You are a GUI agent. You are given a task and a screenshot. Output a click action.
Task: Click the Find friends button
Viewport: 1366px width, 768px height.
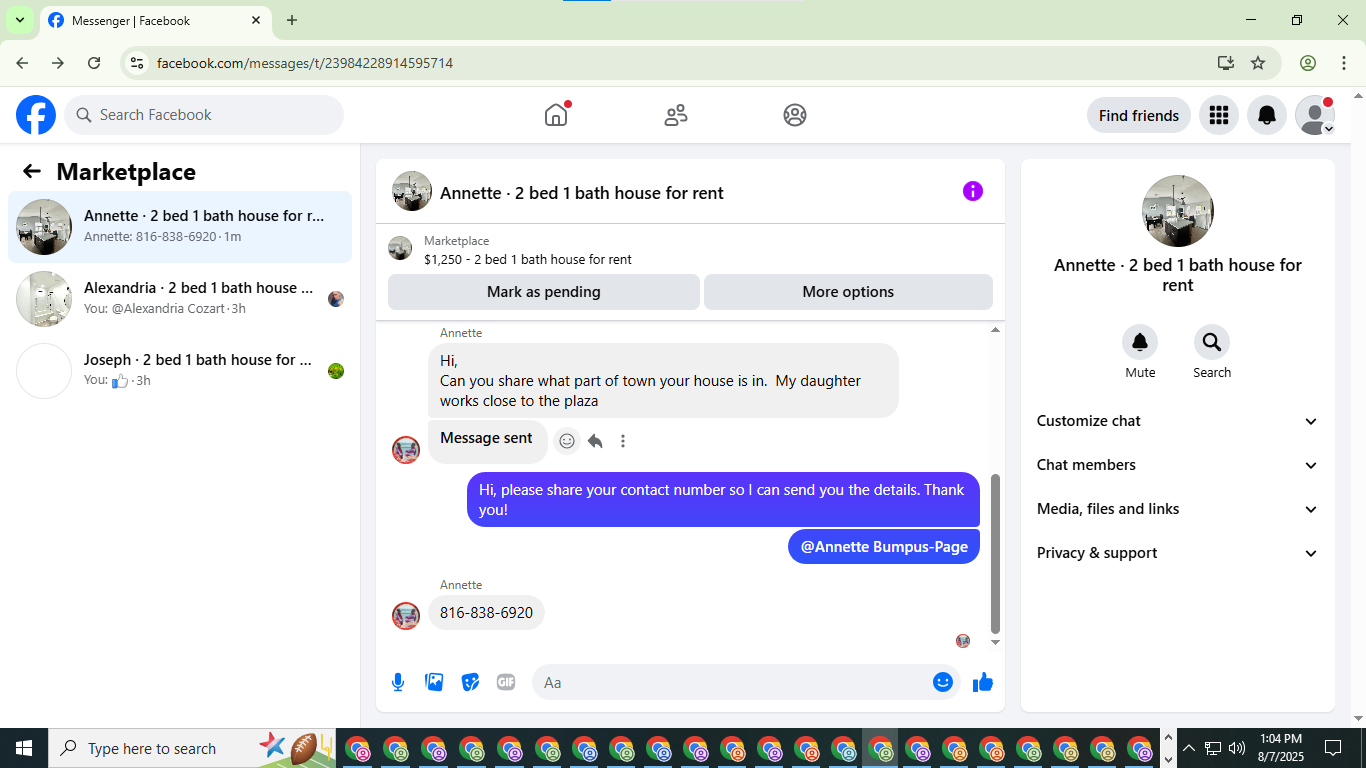pos(1139,115)
